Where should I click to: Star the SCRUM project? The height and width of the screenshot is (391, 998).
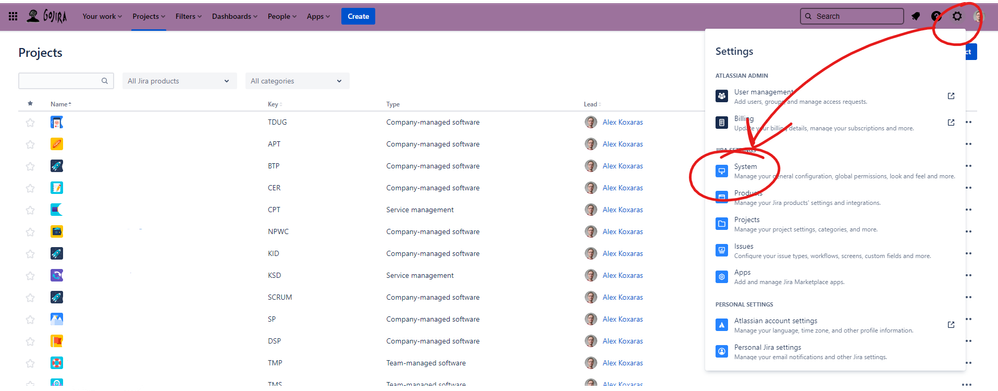(30, 297)
